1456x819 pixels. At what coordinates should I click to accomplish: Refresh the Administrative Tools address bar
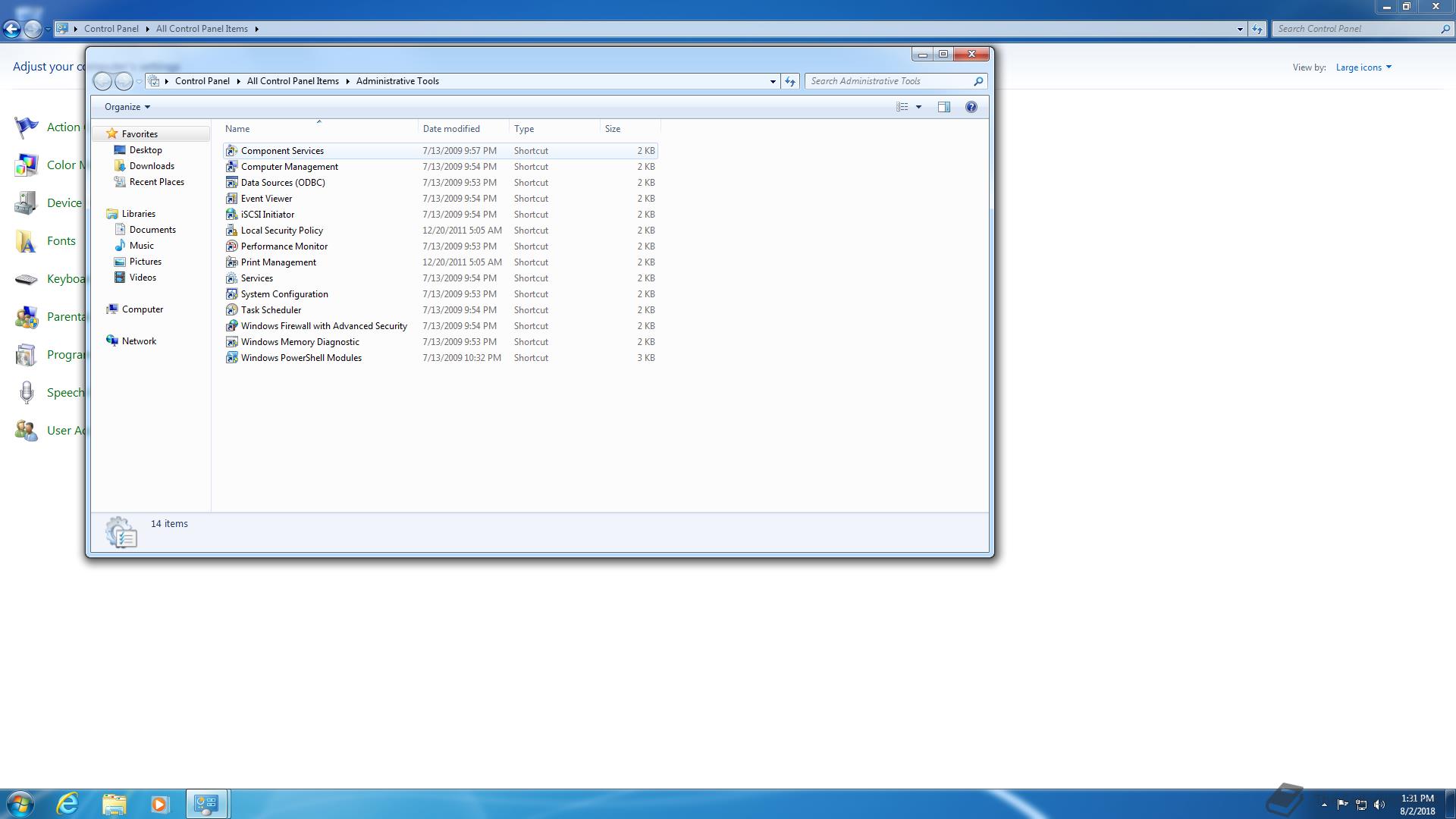pyautogui.click(x=790, y=81)
